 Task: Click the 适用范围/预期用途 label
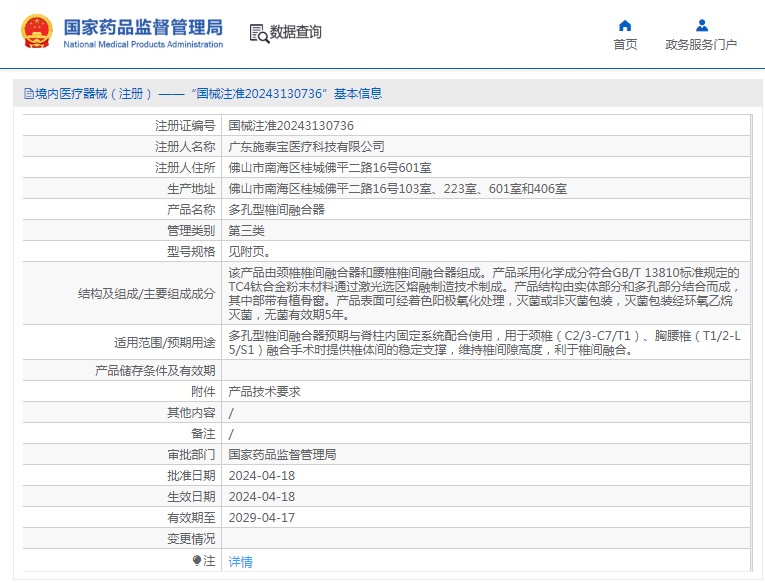(164, 343)
